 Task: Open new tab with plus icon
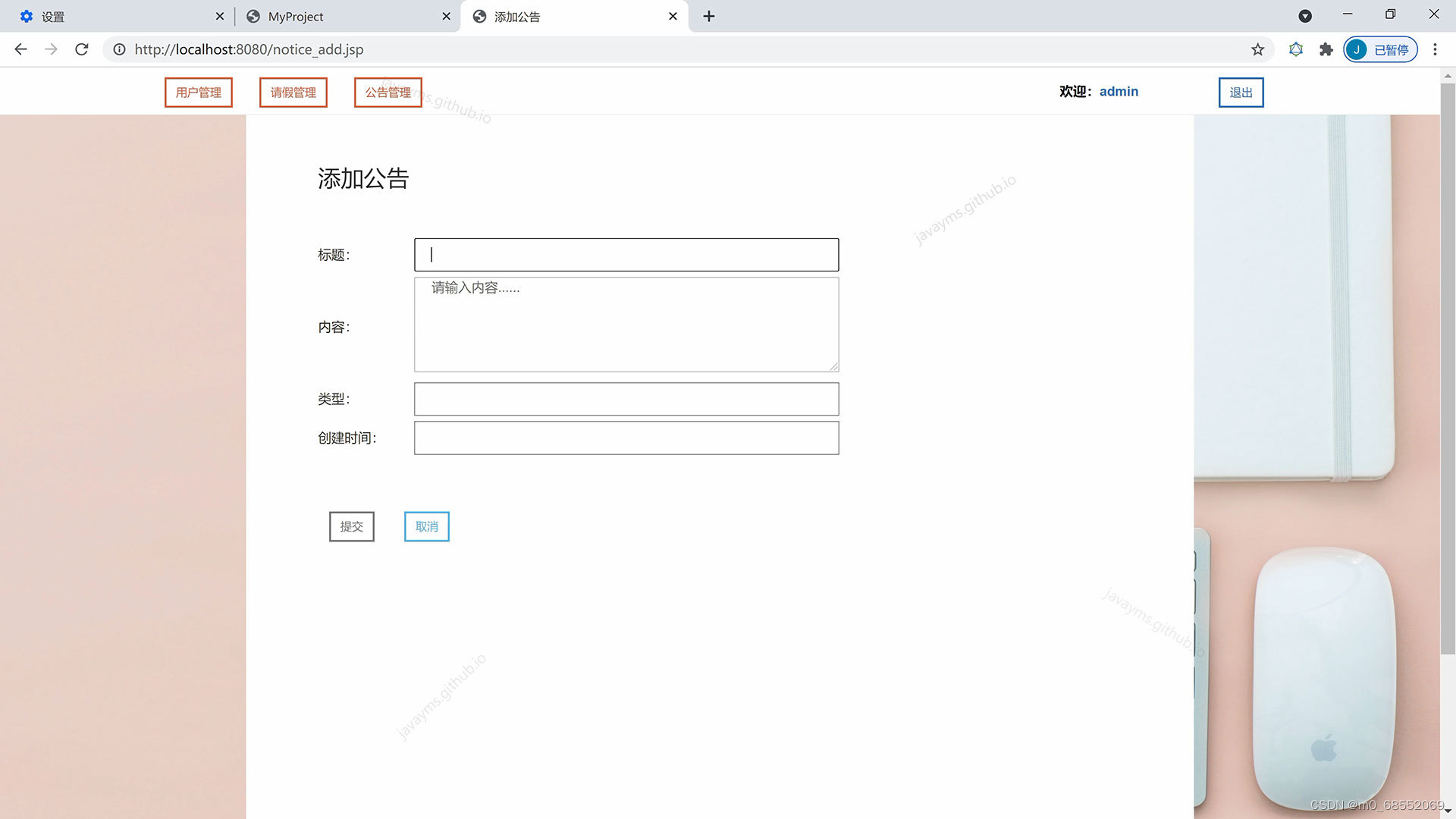click(708, 16)
